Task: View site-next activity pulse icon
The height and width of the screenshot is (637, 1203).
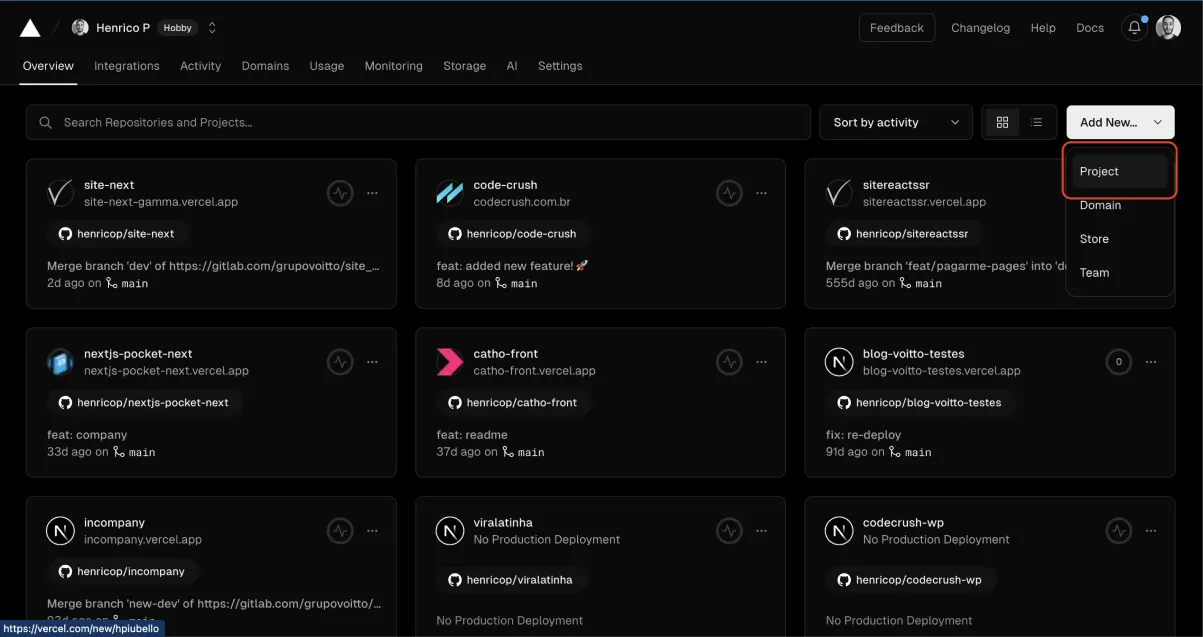Action: (340, 193)
